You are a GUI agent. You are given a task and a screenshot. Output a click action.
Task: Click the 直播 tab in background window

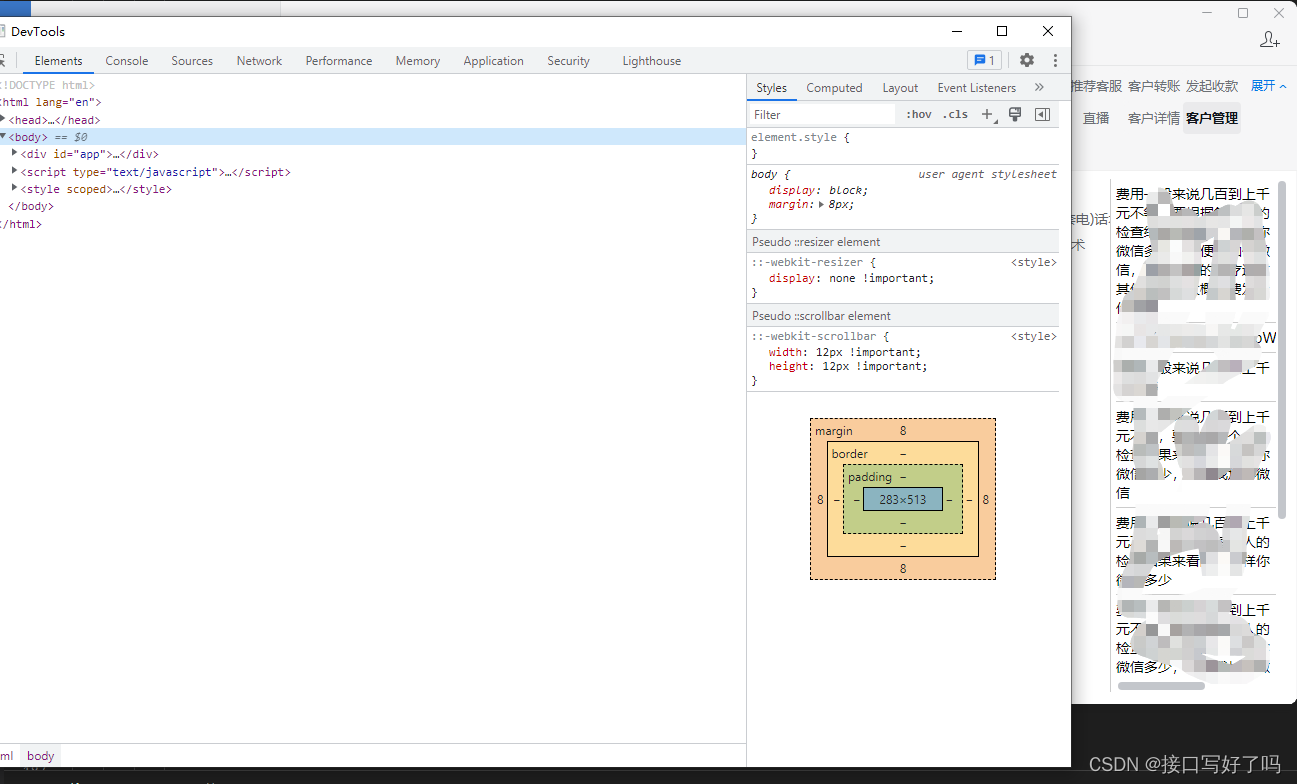[1096, 118]
